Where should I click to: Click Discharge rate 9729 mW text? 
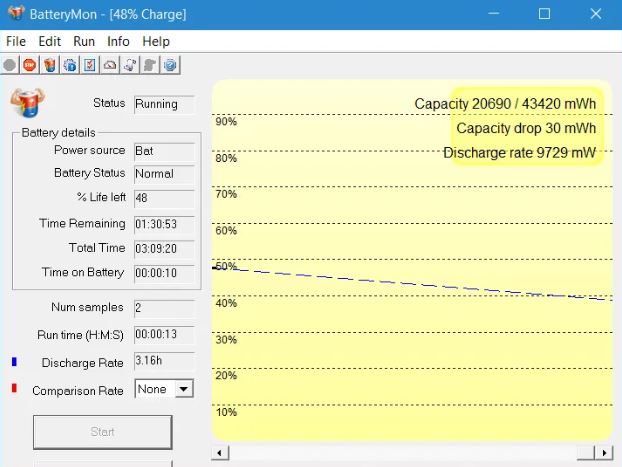[x=520, y=153]
